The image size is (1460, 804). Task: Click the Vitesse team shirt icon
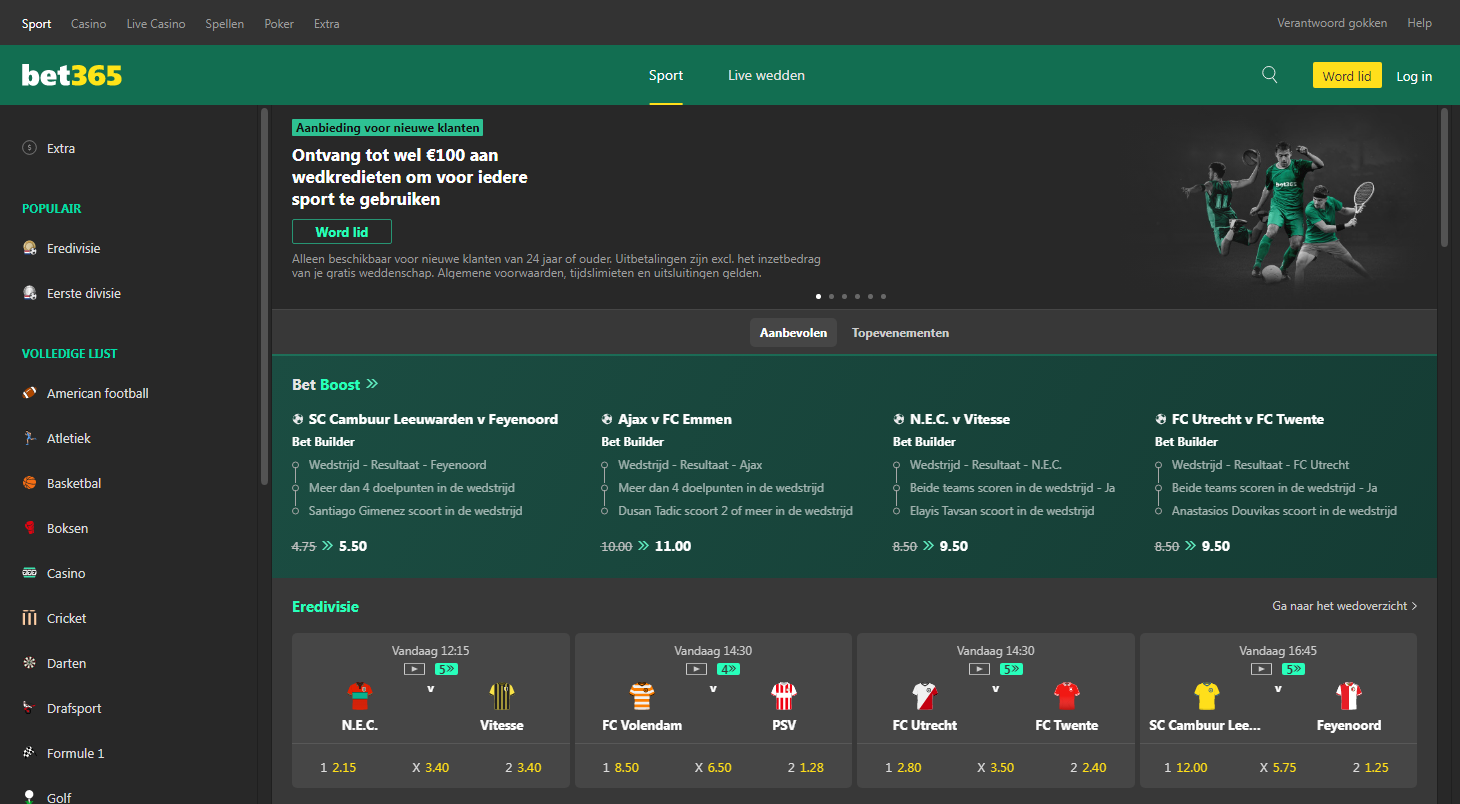point(501,696)
